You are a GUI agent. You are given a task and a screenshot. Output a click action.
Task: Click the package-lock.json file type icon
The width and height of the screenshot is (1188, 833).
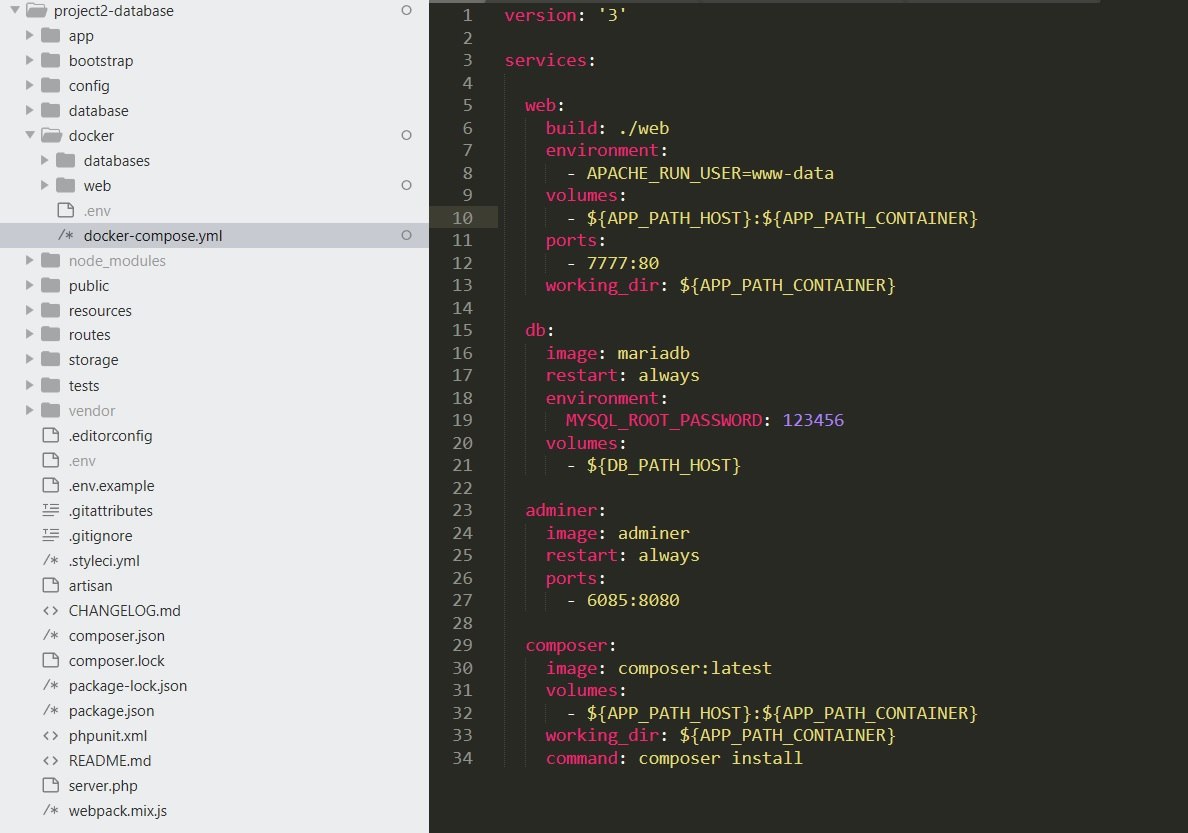click(x=51, y=686)
